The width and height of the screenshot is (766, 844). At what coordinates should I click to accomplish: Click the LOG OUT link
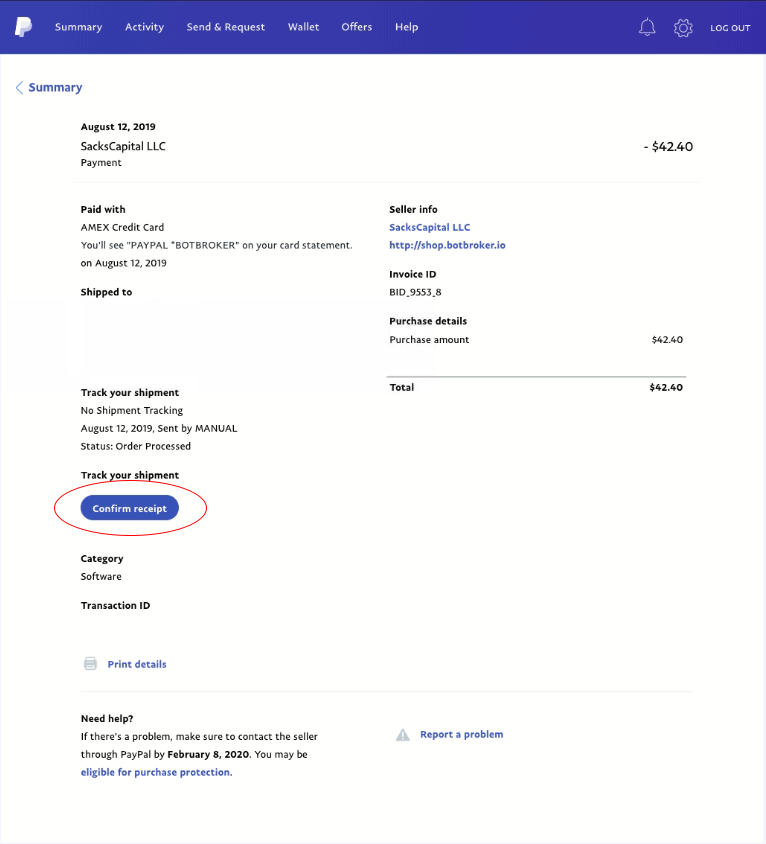(x=730, y=28)
